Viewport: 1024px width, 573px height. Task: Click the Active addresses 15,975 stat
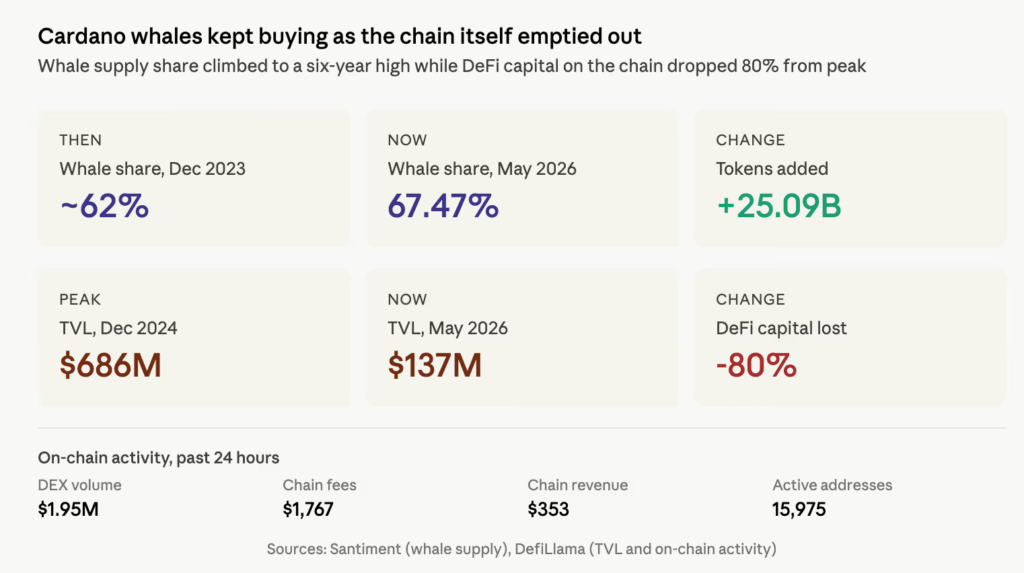[832, 498]
